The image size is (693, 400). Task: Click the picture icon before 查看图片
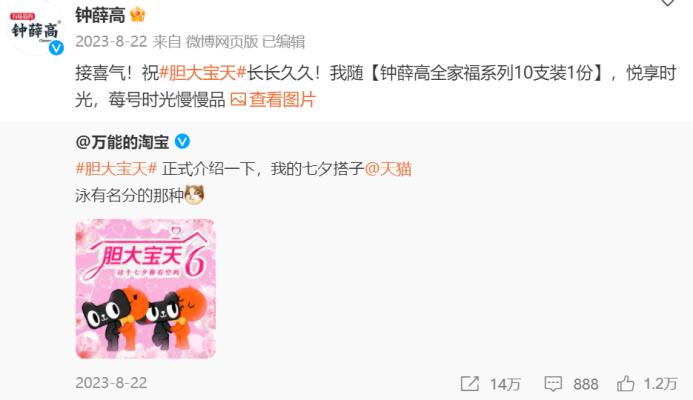[x=238, y=99]
